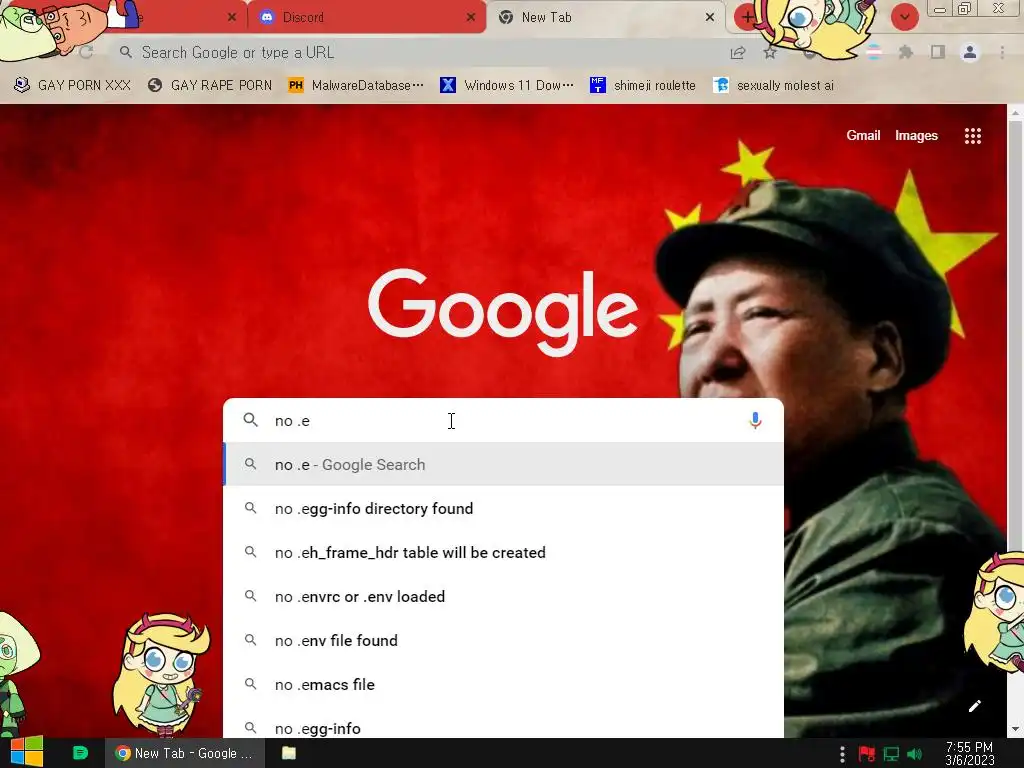Open File Explorer from the taskbar
This screenshot has height=768, width=1024.
[x=289, y=753]
